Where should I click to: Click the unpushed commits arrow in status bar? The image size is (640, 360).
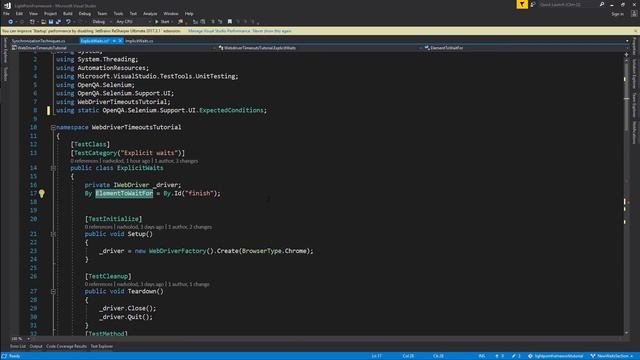(x=497, y=356)
